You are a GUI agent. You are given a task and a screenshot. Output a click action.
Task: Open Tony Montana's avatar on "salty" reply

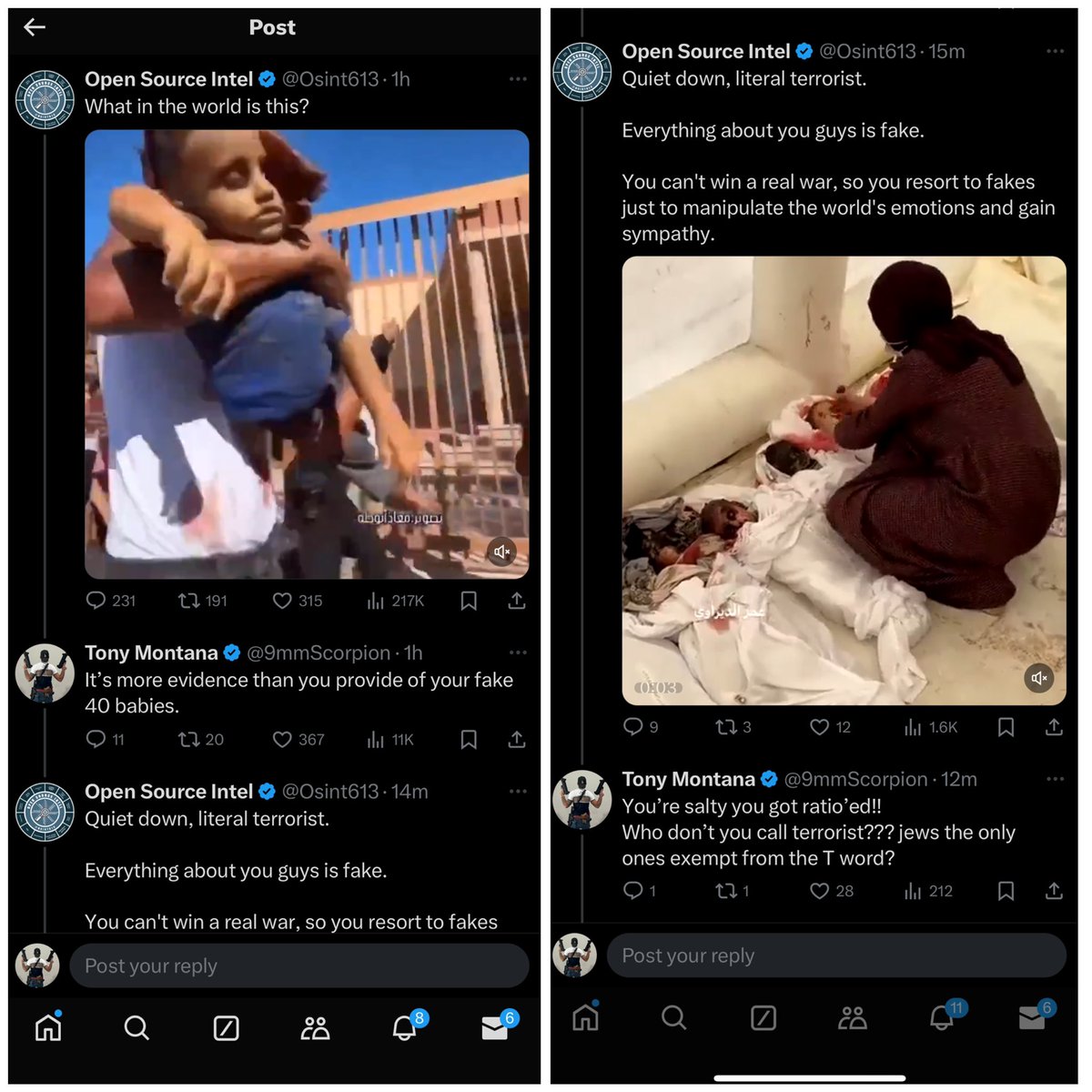pyautogui.click(x=582, y=799)
